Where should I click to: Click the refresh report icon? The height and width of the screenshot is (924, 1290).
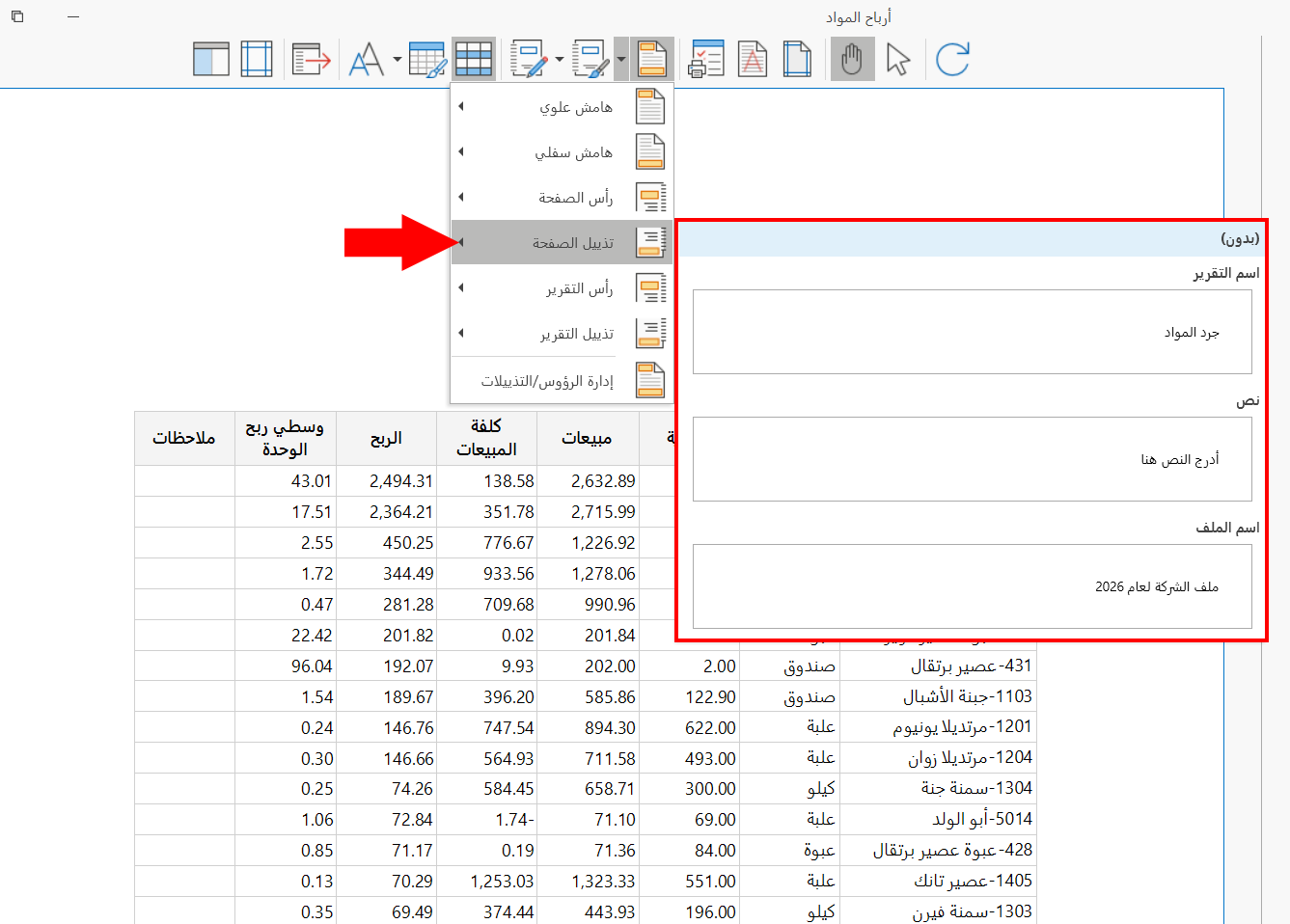click(952, 59)
